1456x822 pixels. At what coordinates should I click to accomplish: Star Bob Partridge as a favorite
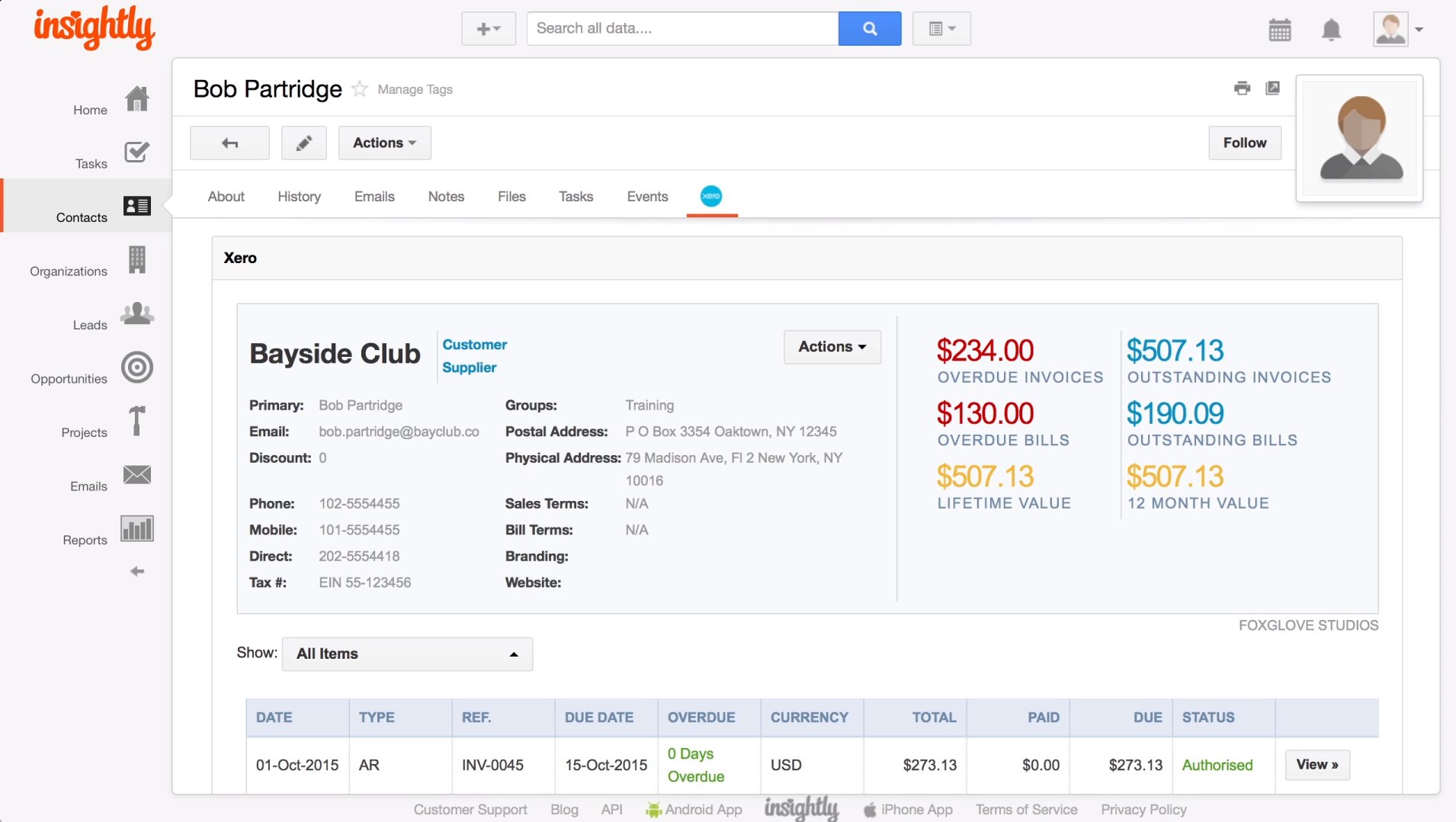359,88
